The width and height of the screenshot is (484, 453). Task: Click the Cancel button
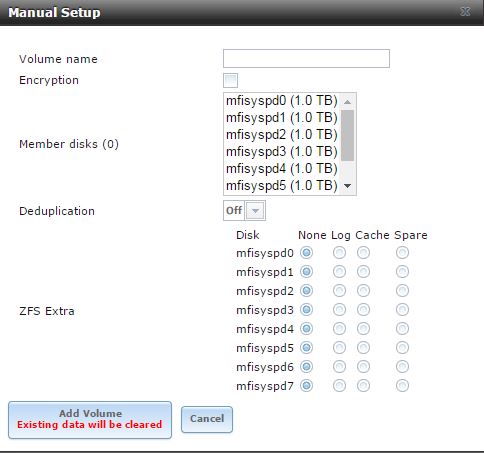(207, 419)
